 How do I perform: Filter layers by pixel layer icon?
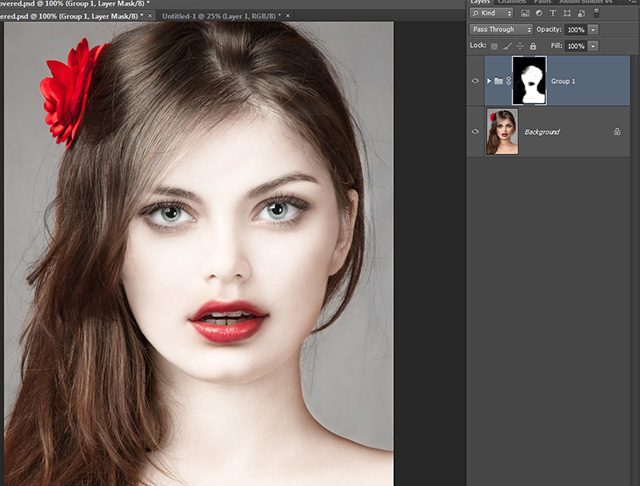point(525,14)
